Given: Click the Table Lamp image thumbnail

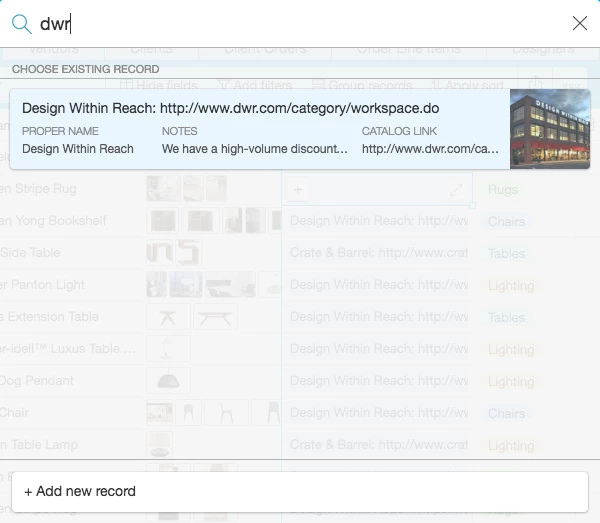Looking at the screenshot, I should pyautogui.click(x=160, y=445).
